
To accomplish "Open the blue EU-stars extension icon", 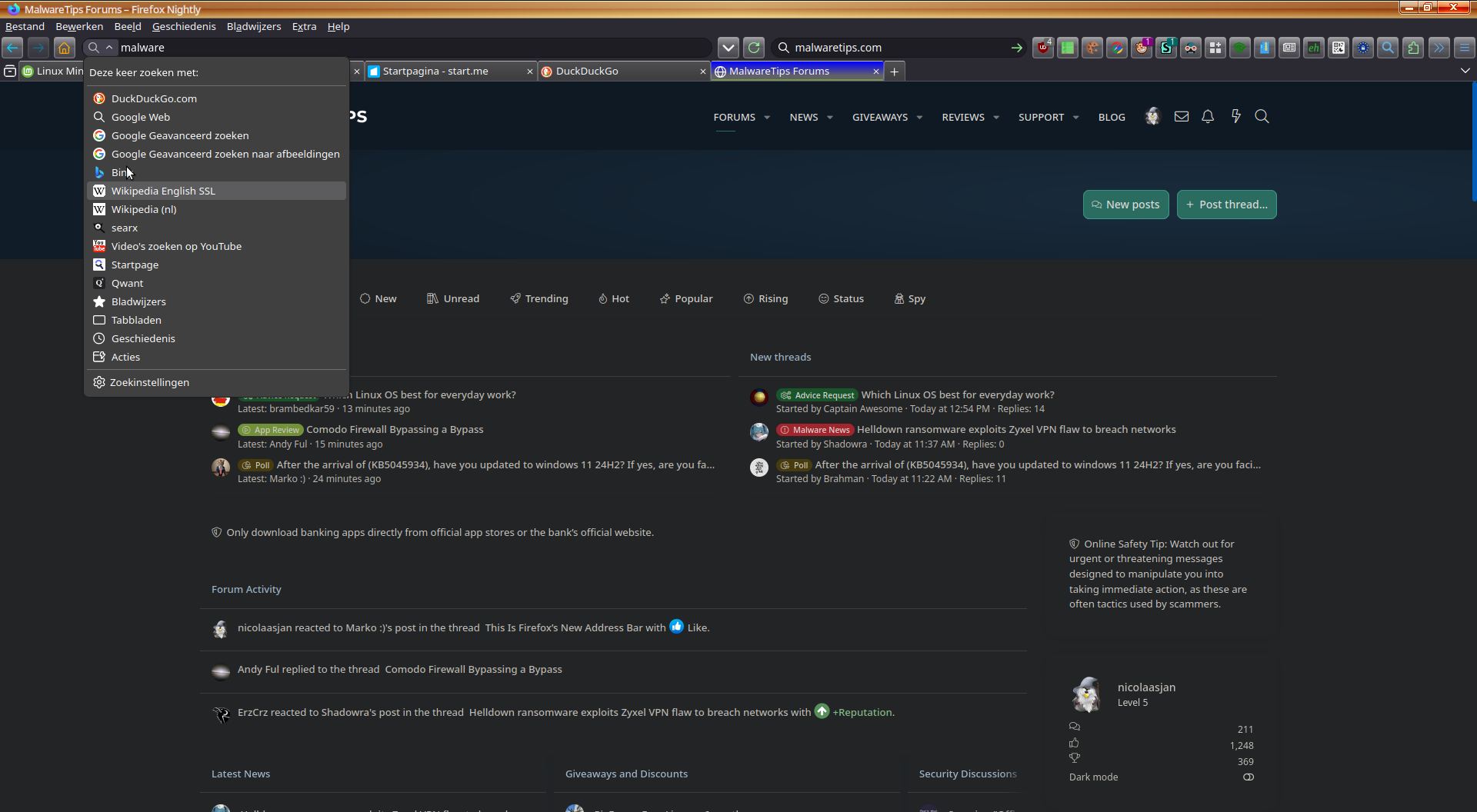I will click(1363, 48).
